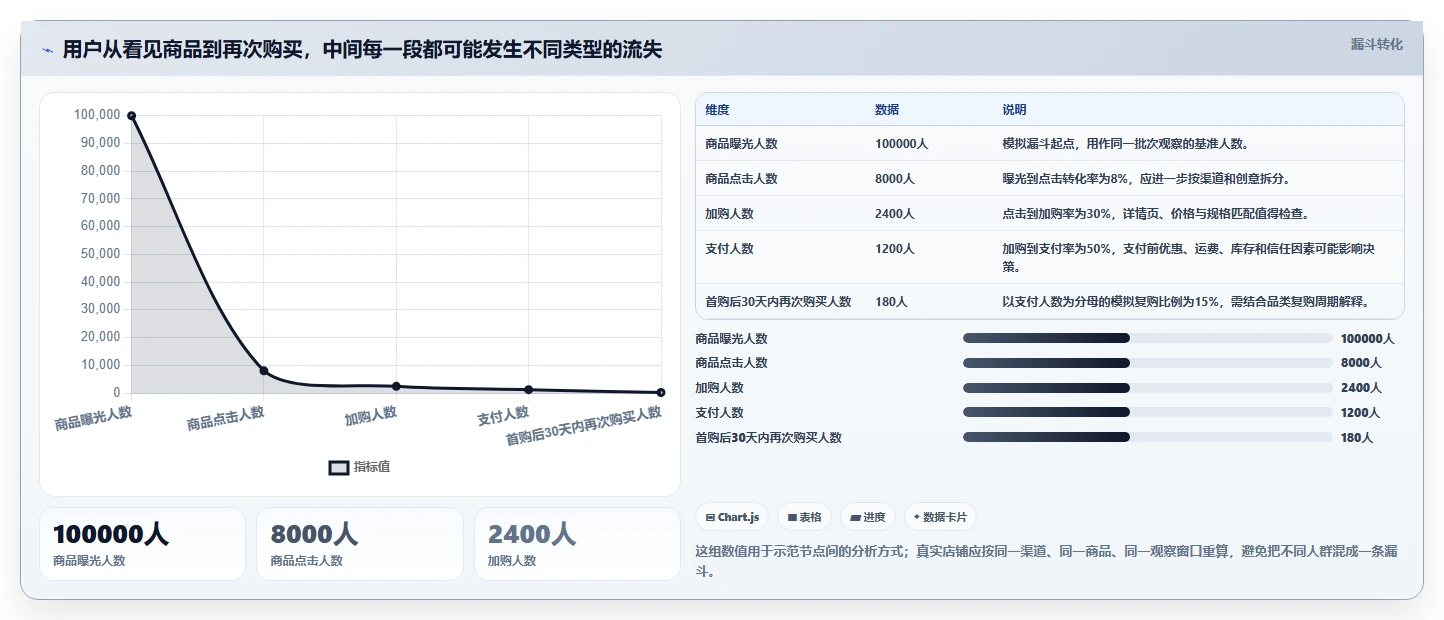Click the chart data point for 商品曝光人数

tap(131, 116)
